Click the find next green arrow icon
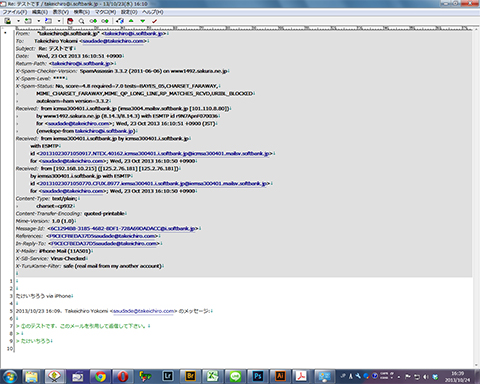 coord(105,21)
